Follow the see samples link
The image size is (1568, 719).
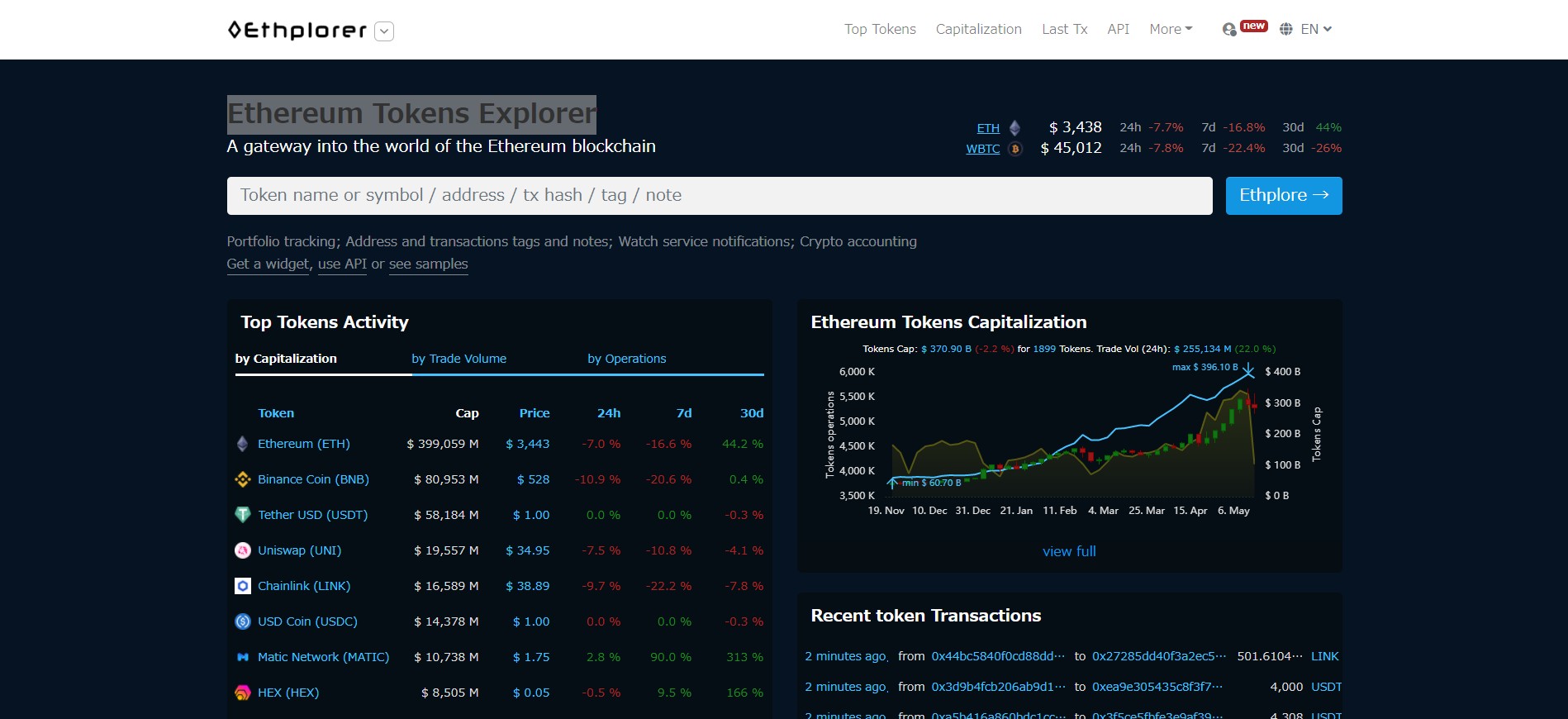point(428,264)
